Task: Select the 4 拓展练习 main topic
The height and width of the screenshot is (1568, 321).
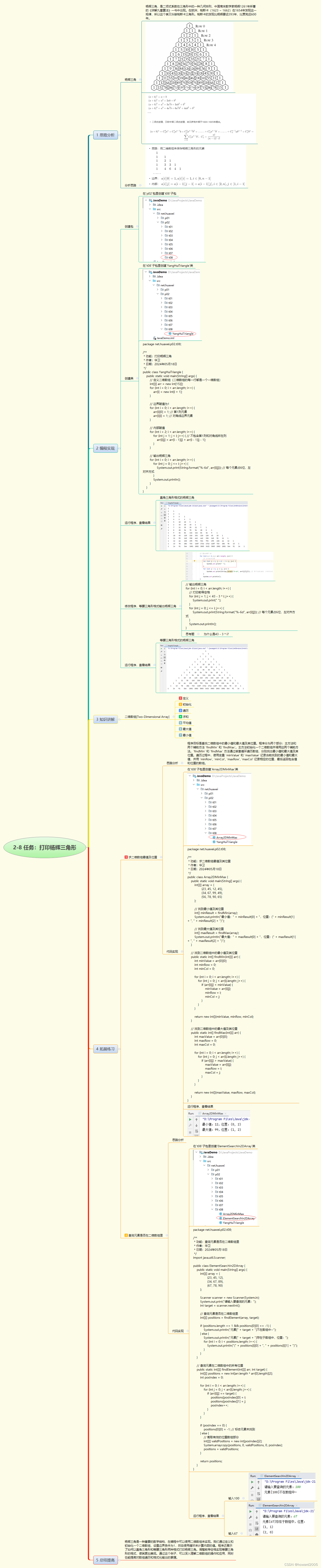Action: [106, 1049]
